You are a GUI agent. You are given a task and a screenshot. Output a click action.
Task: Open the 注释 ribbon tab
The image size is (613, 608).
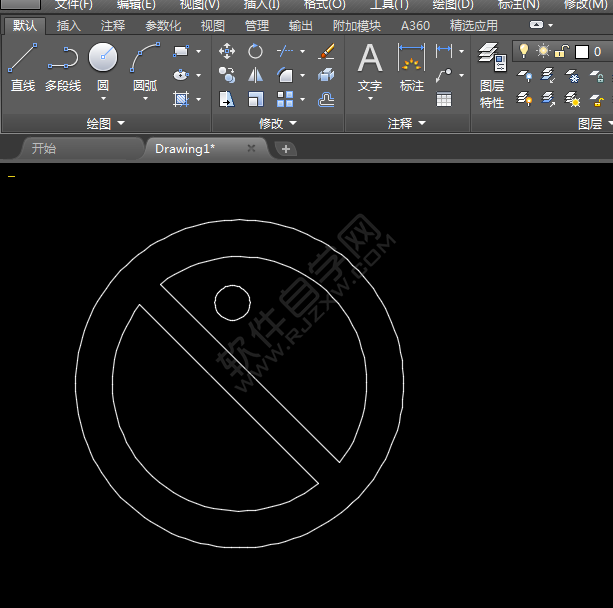(x=113, y=26)
